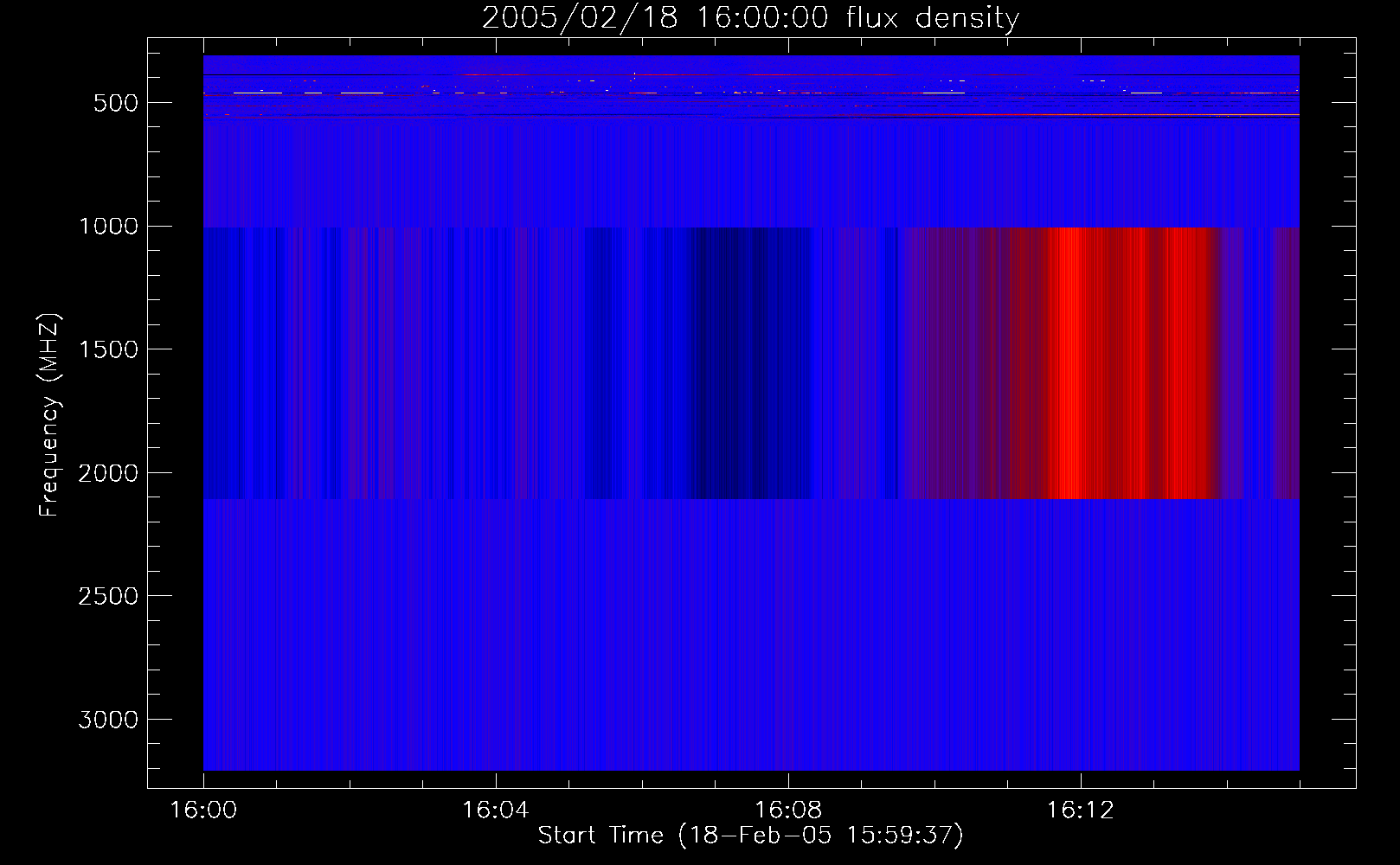
Task: Click the 16:00 time tick label
Action: [203, 811]
